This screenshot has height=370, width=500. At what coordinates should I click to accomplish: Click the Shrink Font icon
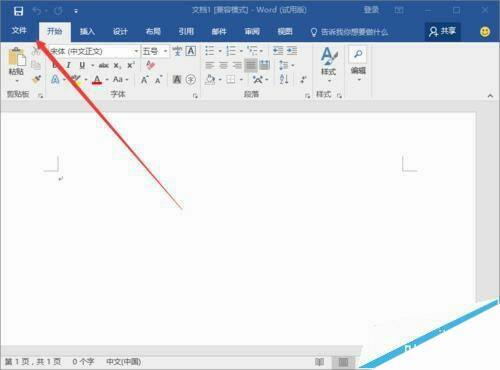click(158, 80)
